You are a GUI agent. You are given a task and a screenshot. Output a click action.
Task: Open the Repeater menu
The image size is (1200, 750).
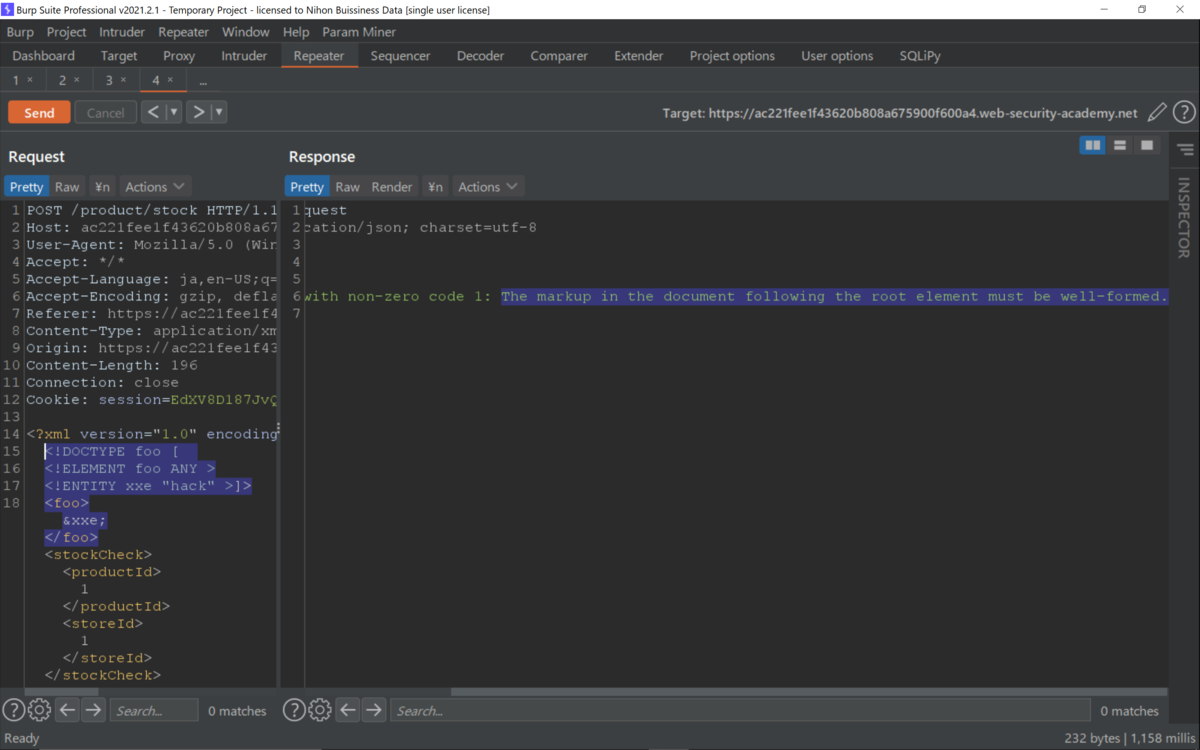pyautogui.click(x=183, y=32)
